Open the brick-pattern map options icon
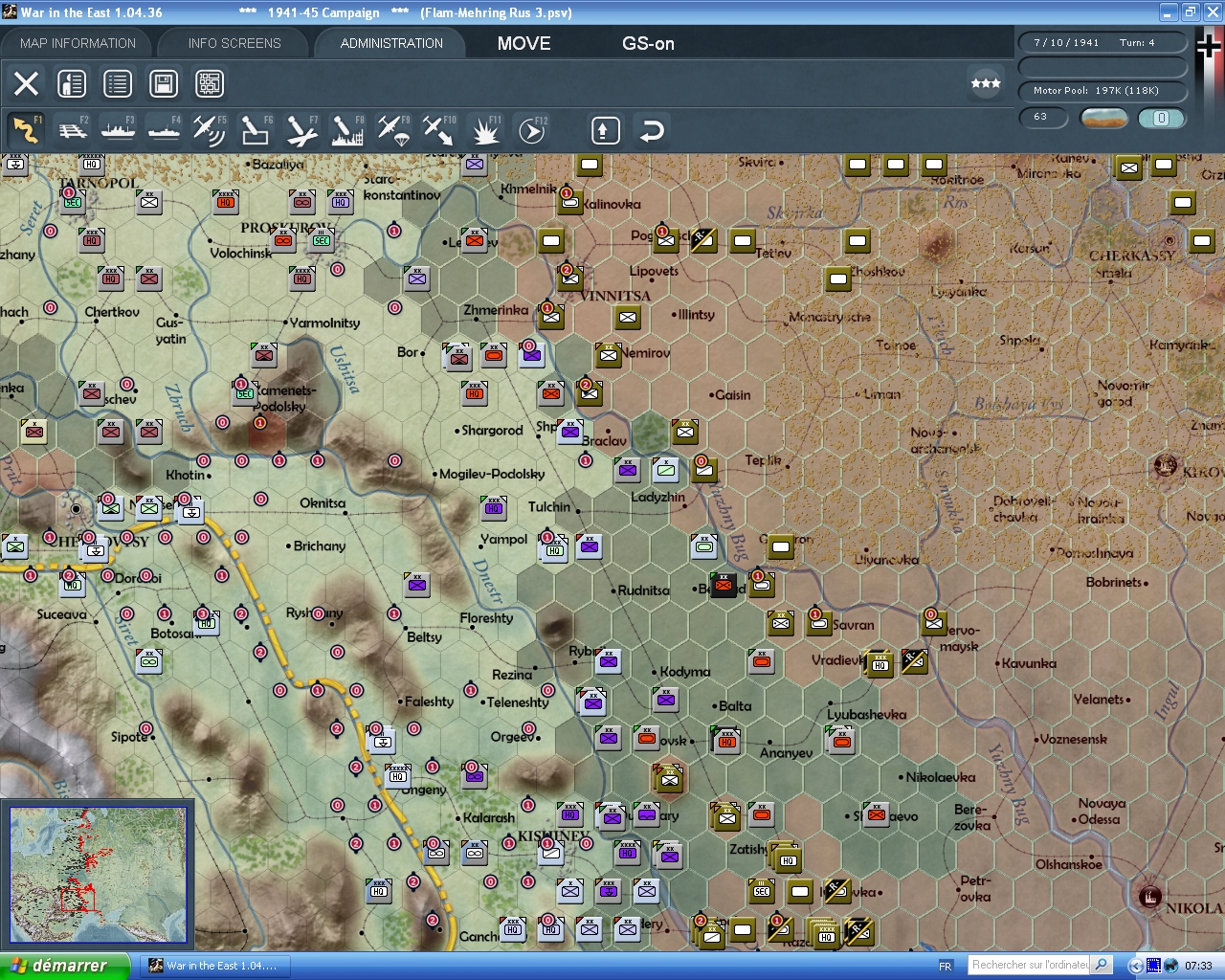This screenshot has height=980, width=1225. click(210, 83)
